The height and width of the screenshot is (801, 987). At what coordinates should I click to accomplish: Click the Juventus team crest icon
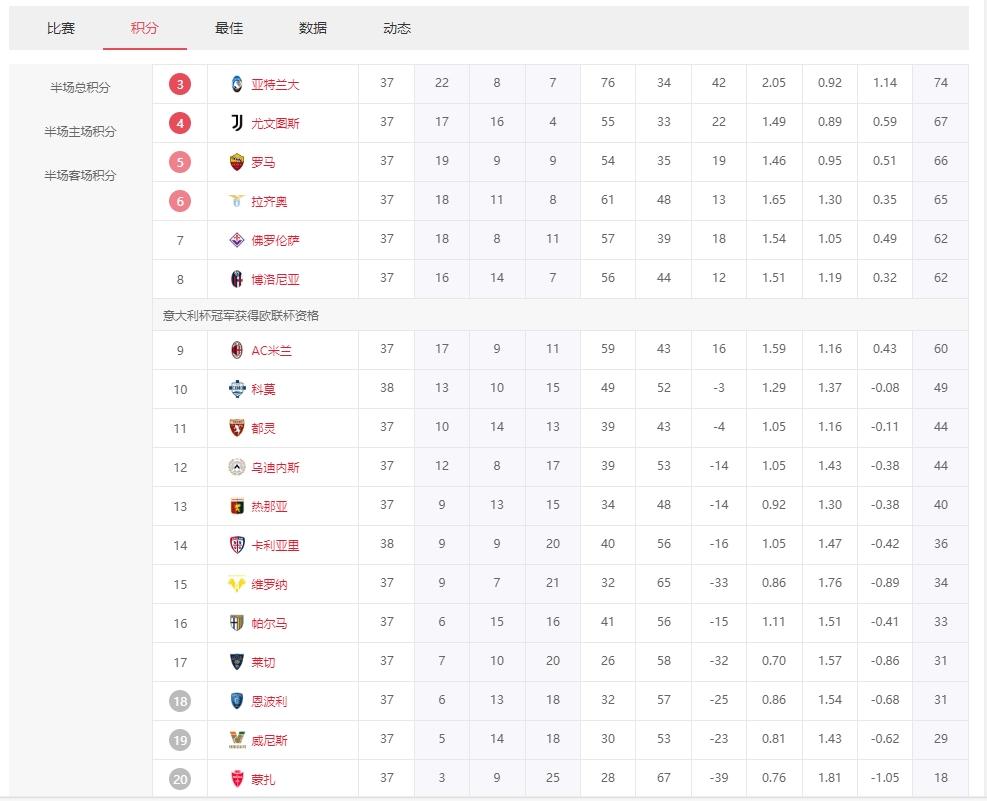click(237, 123)
